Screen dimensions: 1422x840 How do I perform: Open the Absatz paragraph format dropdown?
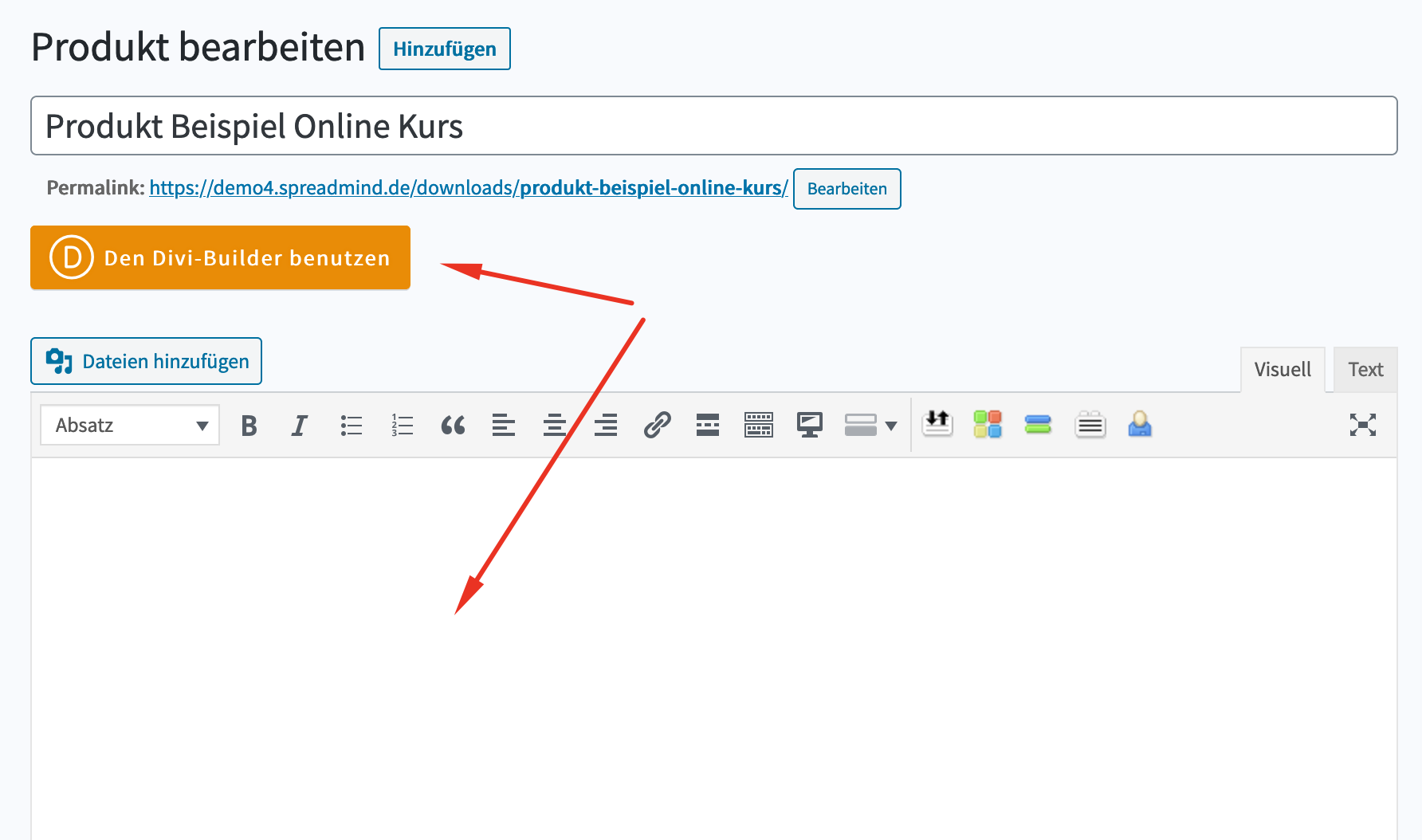point(130,426)
